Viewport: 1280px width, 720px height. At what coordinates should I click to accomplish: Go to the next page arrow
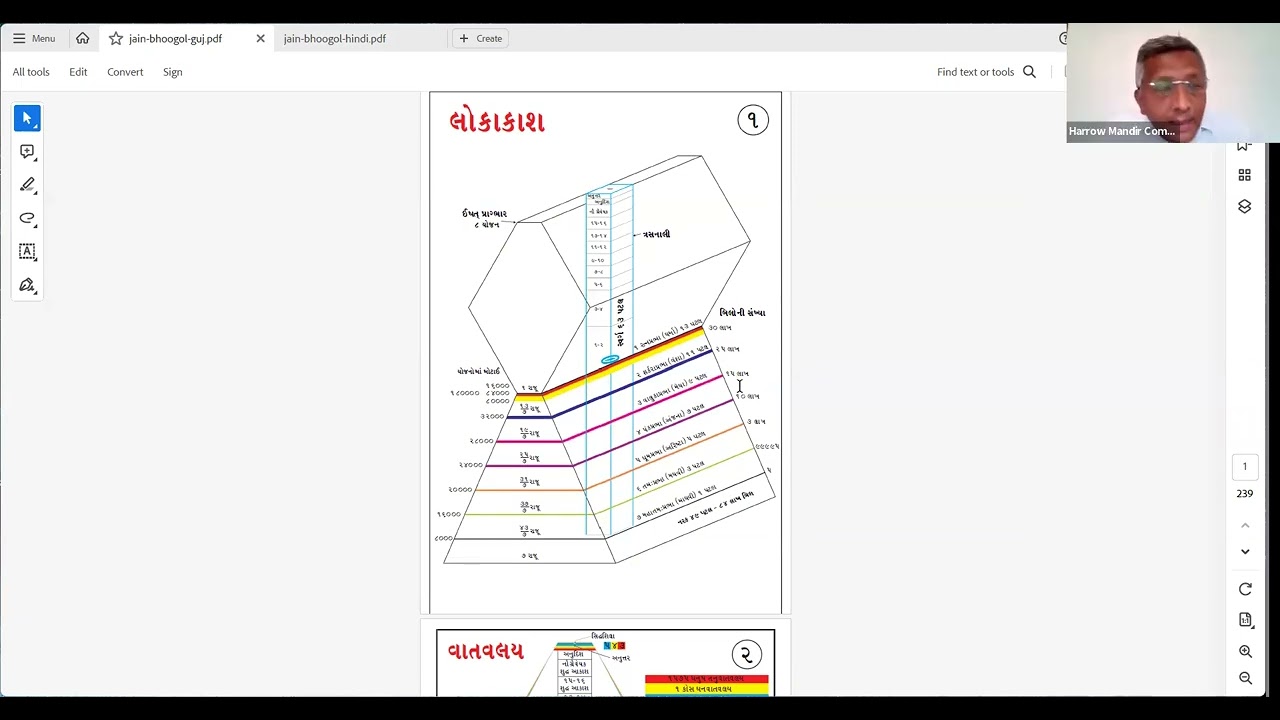point(1245,551)
